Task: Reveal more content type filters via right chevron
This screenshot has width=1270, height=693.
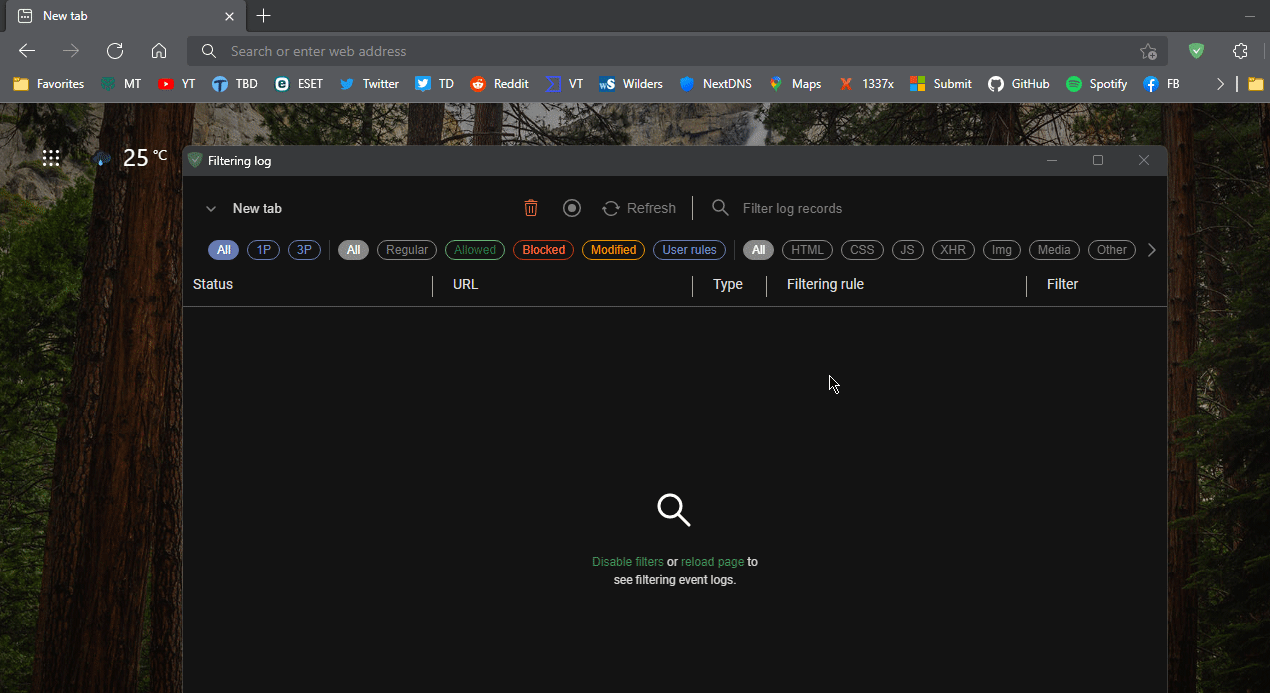Action: pos(1151,249)
